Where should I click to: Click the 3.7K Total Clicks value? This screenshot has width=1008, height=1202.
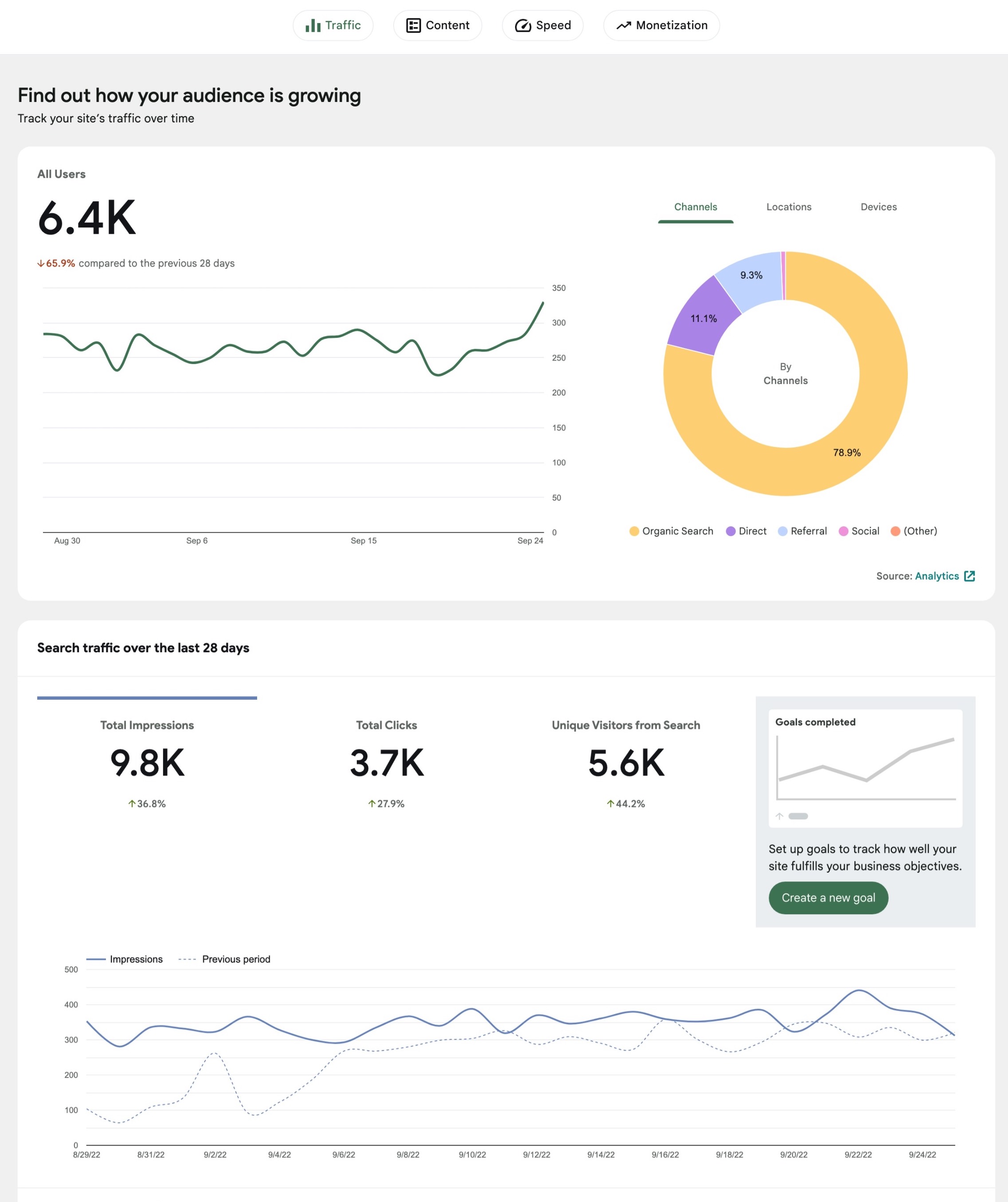(387, 763)
